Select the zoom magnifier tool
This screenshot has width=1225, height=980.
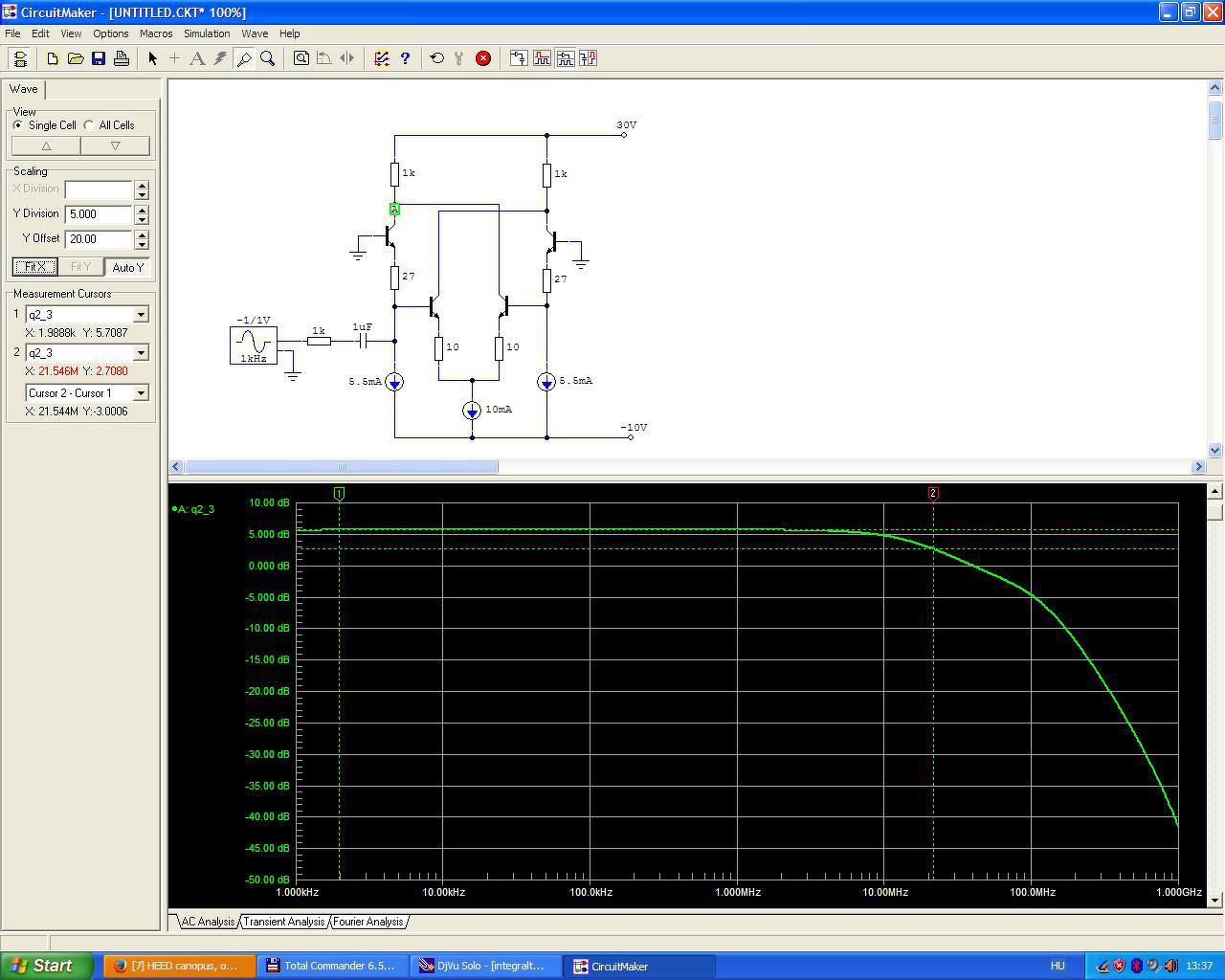(268, 58)
